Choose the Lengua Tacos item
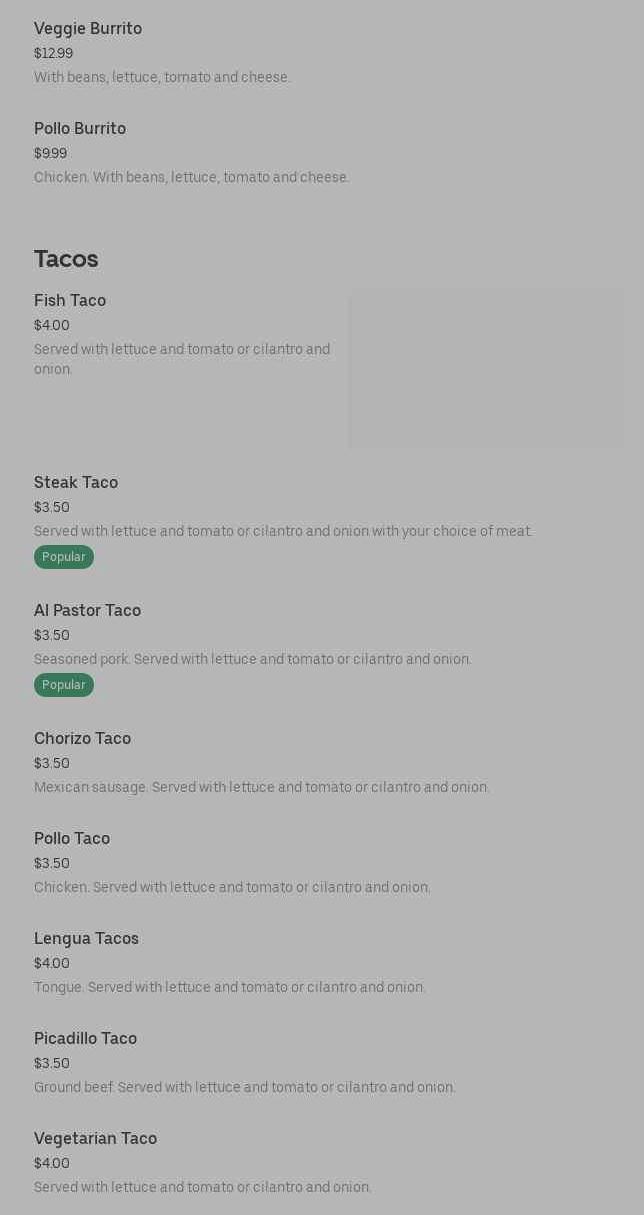 [86, 939]
